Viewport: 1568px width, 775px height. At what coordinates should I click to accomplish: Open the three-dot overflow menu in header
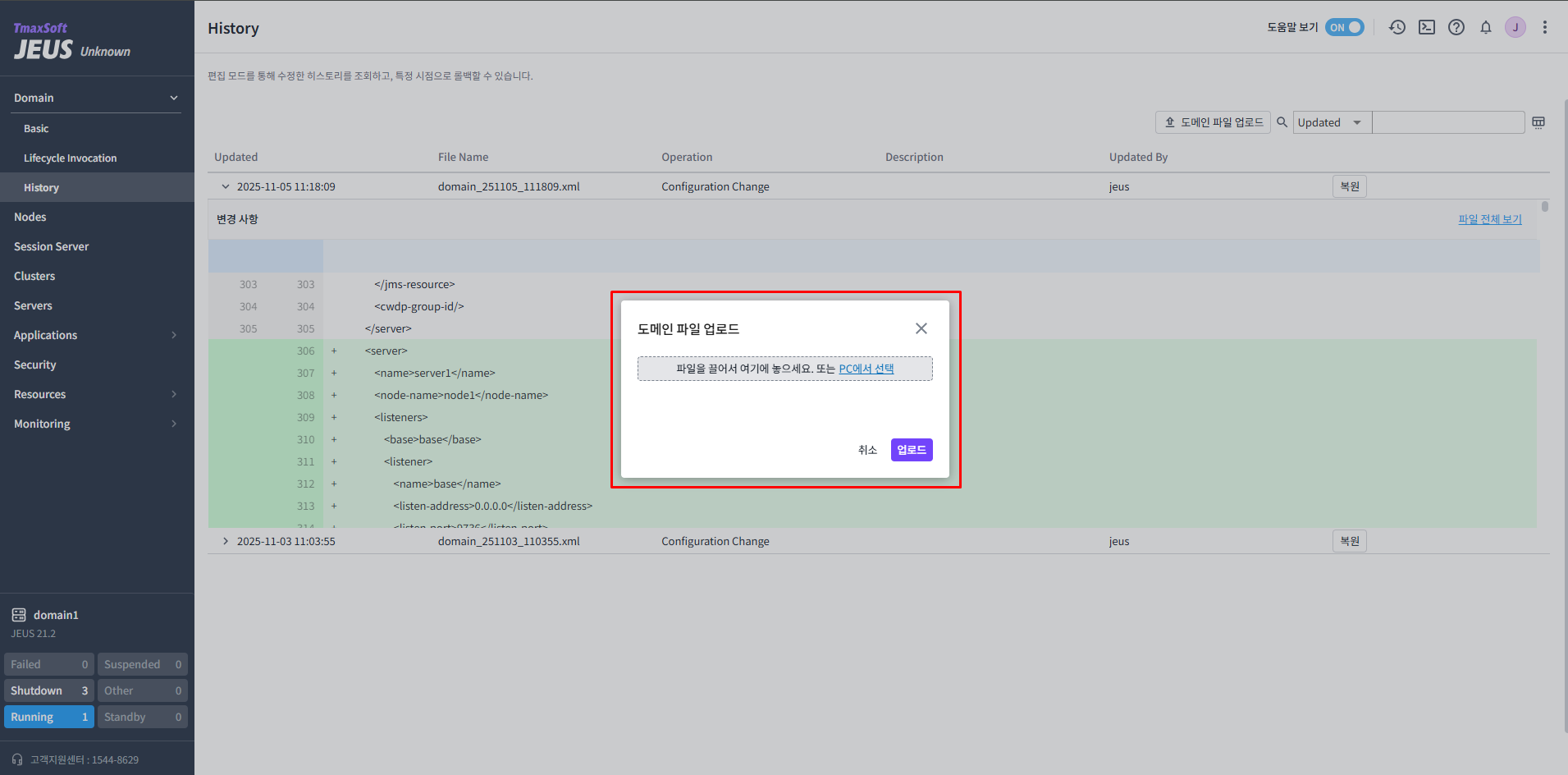click(1546, 27)
